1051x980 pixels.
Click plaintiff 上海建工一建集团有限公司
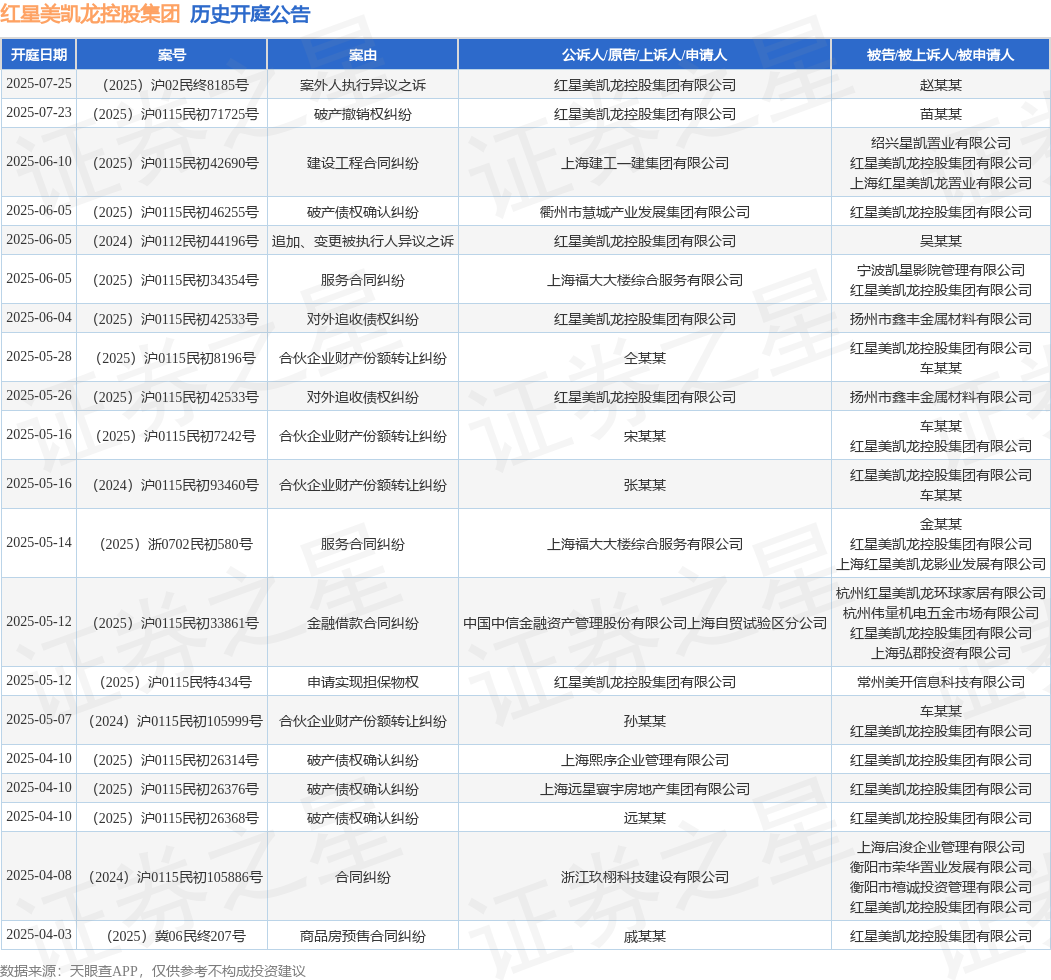(644, 163)
